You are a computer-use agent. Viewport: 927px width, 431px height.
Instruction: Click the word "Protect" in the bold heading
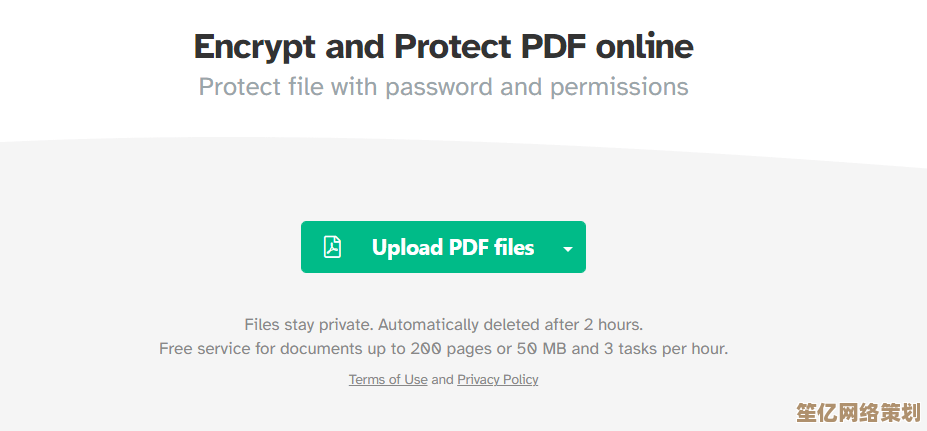click(452, 47)
